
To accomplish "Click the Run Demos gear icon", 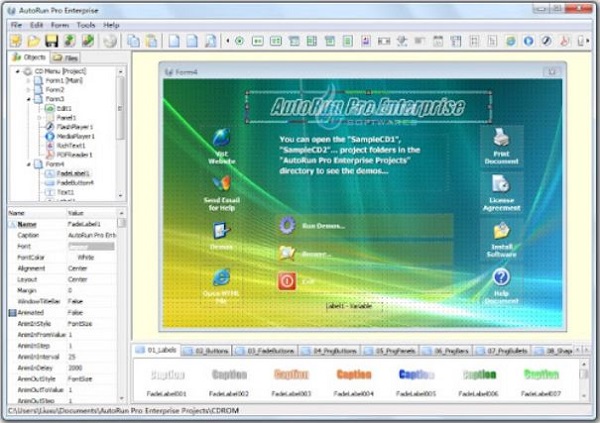I will point(287,225).
